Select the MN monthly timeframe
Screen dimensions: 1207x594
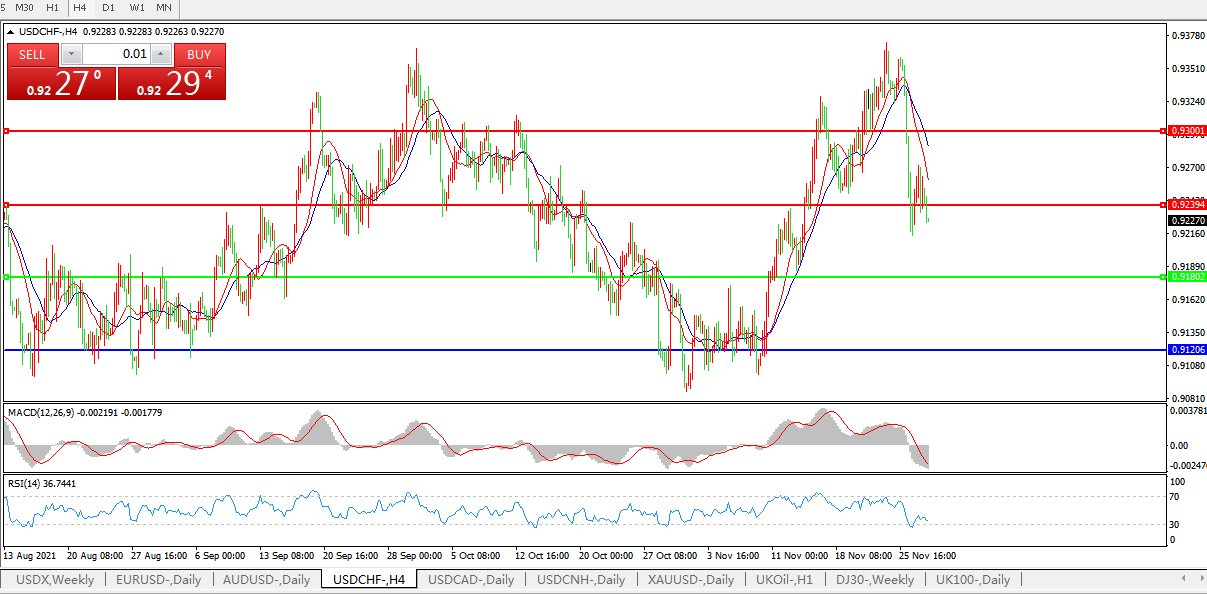click(x=164, y=8)
